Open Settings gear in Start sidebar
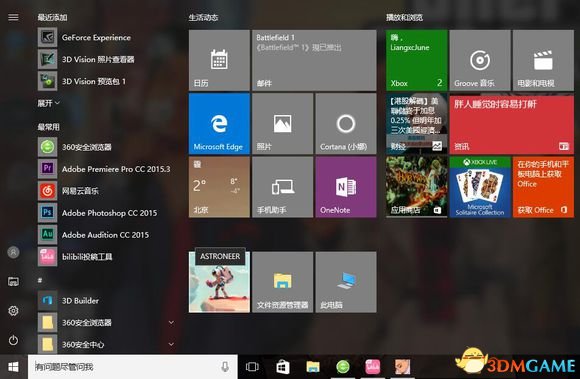This screenshot has width=580, height=379. (13, 311)
